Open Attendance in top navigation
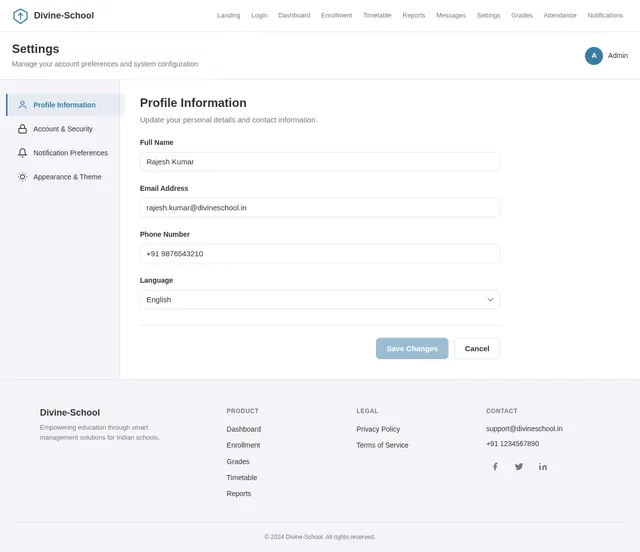640x552 pixels. (560, 16)
